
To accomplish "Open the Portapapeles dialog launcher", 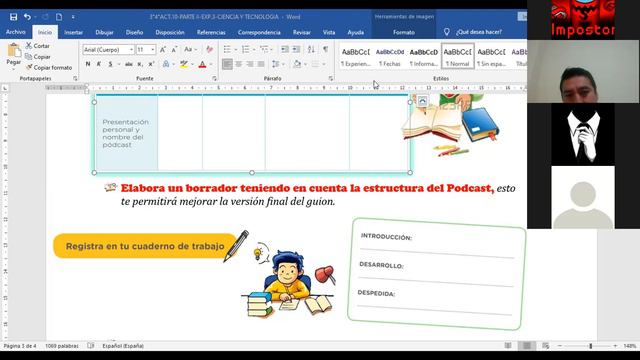I will tap(75, 78).
